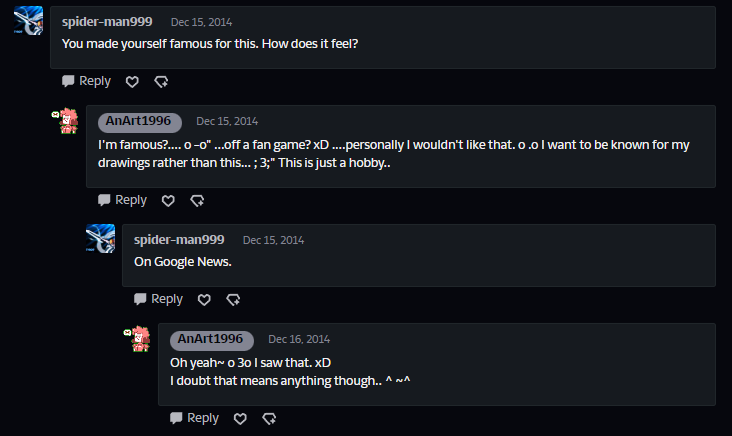This screenshot has width=732, height=436.
Task: Click AnArt1996's pink avatar next to the first reply
Action: point(65,121)
